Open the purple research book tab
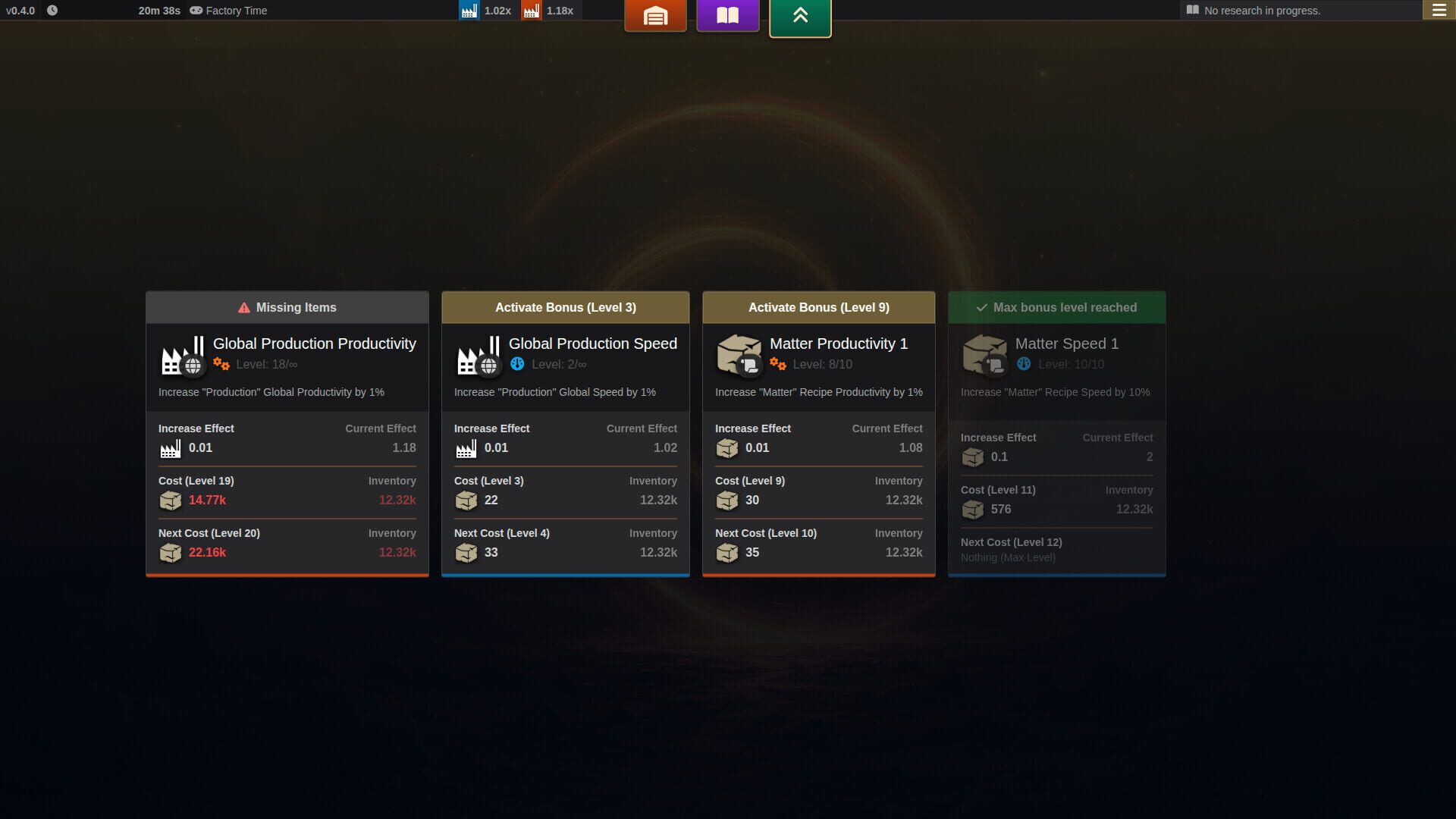This screenshot has height=819, width=1456. 727,15
